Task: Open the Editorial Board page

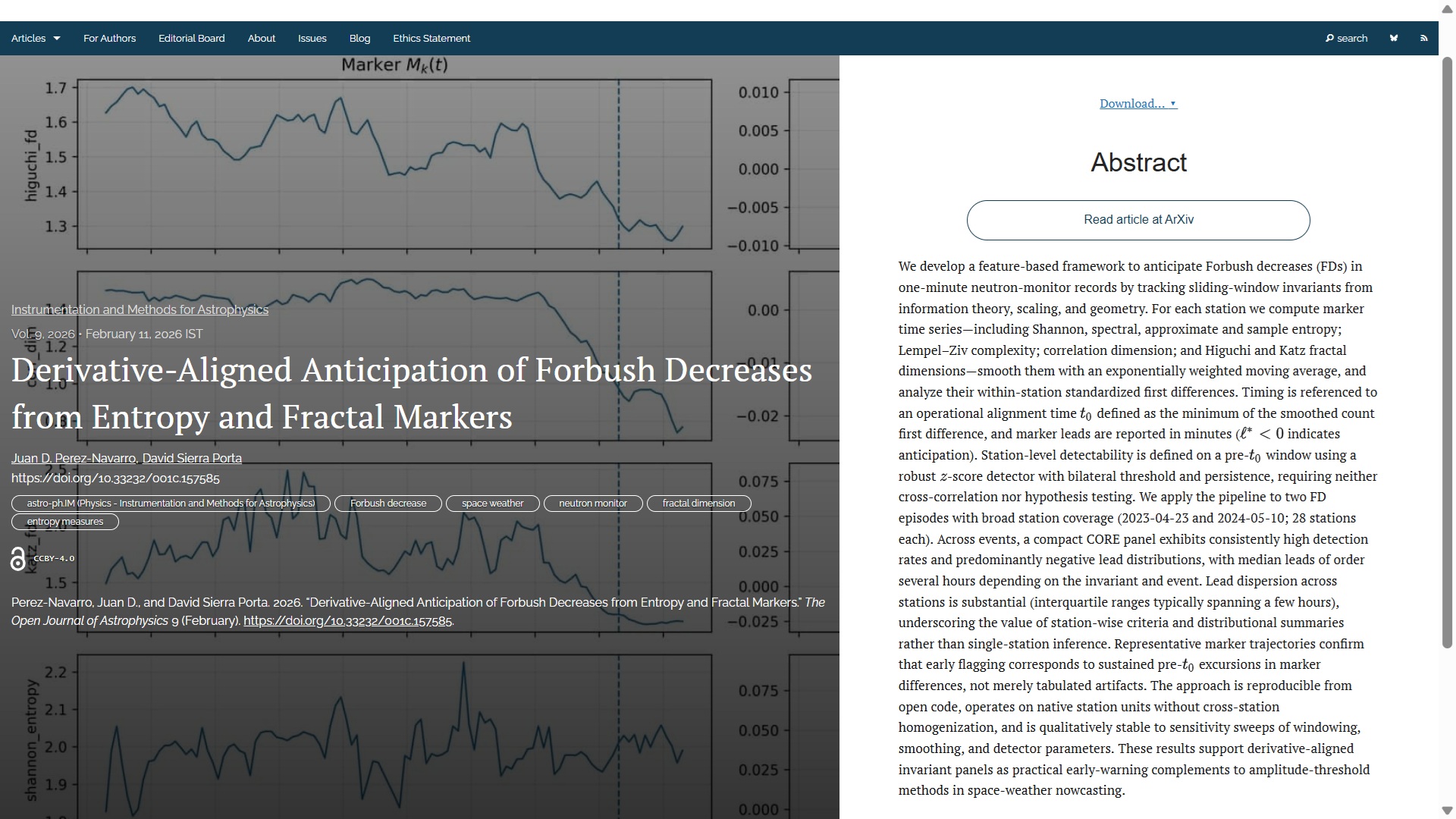Action: point(191,38)
